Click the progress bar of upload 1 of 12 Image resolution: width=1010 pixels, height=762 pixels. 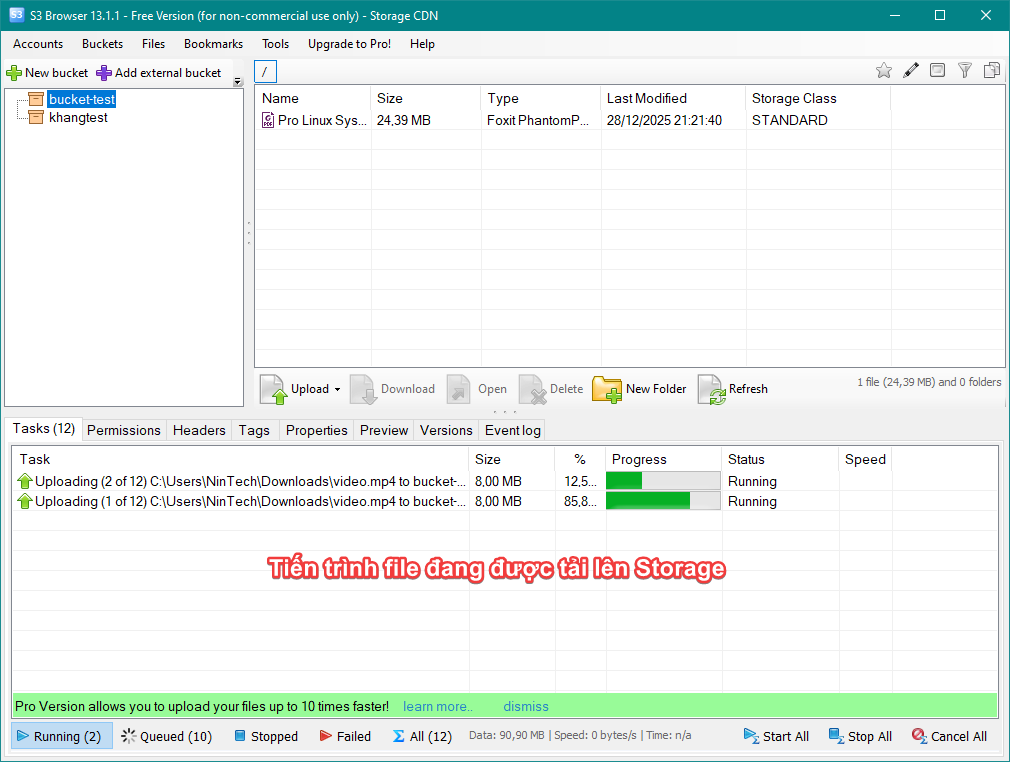pos(662,501)
